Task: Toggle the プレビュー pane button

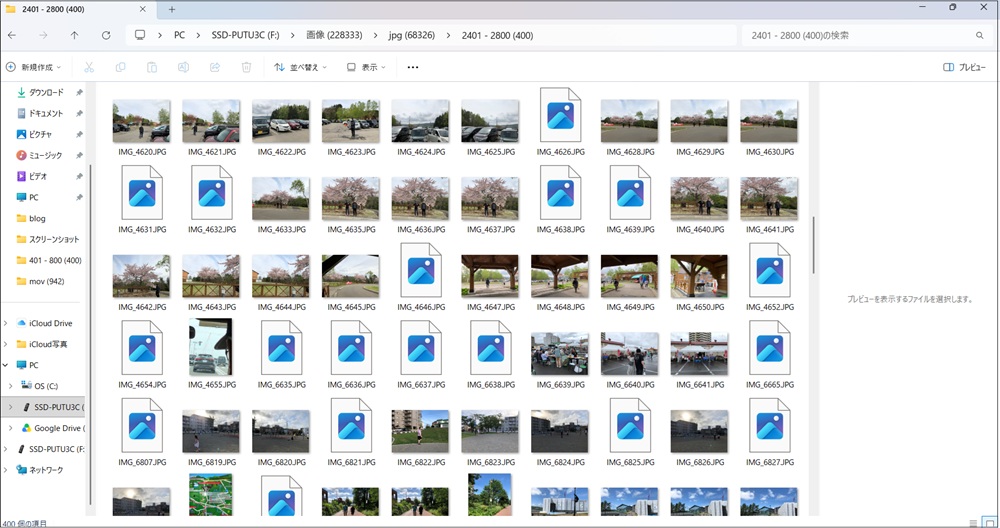Action: pos(964,67)
